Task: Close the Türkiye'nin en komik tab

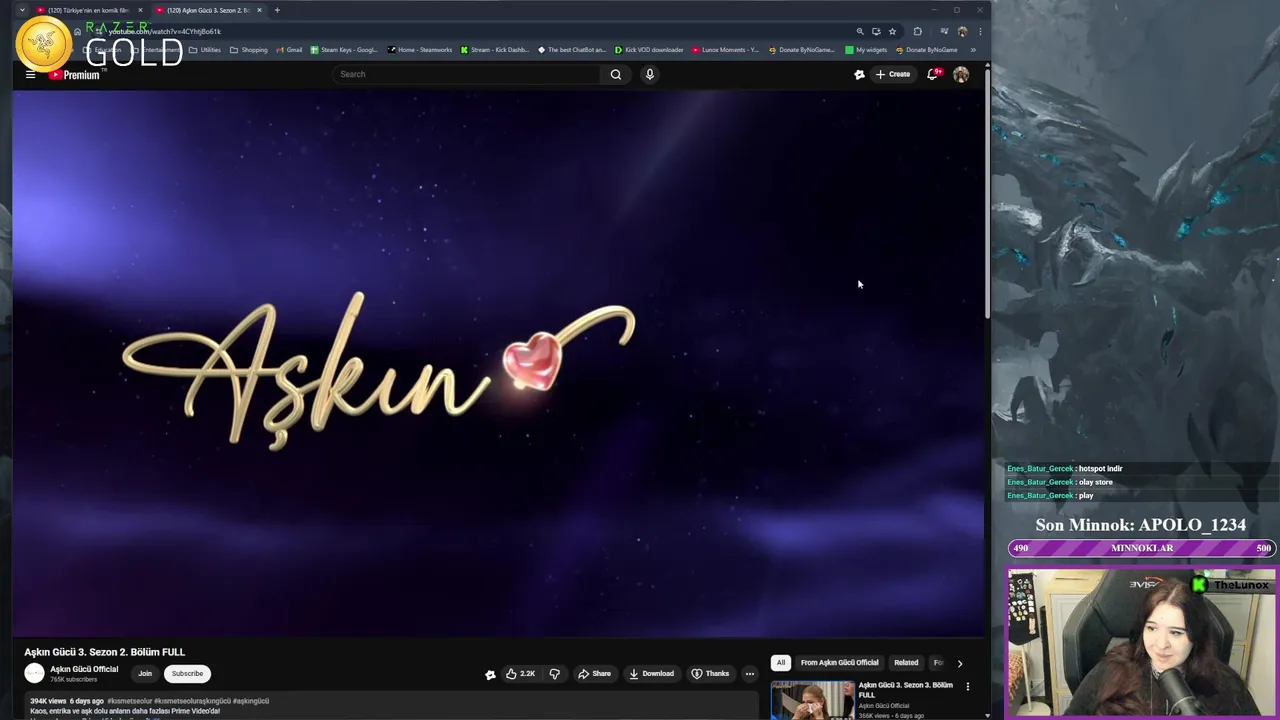Action: 140,10
